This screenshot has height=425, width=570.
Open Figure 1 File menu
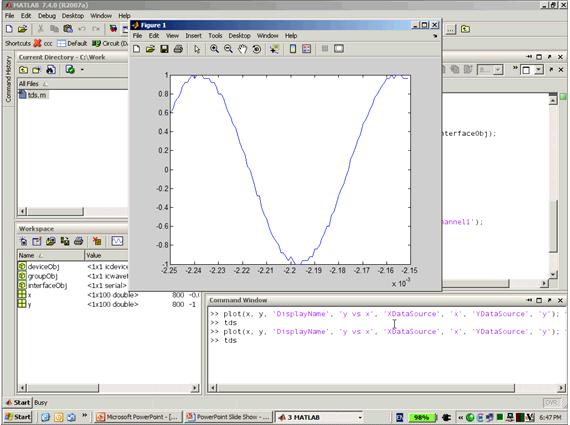137,36
